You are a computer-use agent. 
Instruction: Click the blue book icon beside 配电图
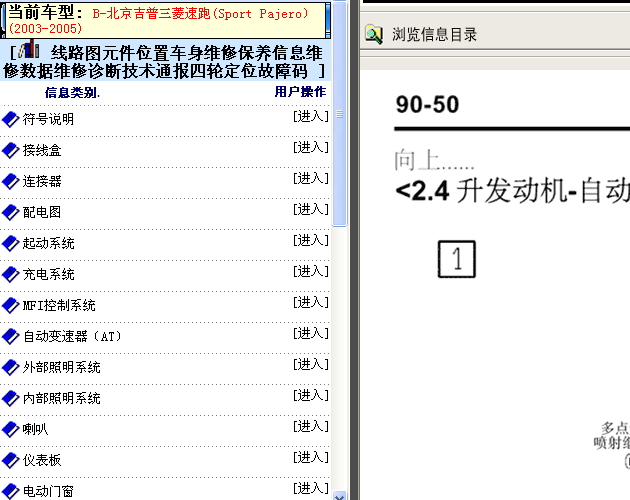pos(10,212)
